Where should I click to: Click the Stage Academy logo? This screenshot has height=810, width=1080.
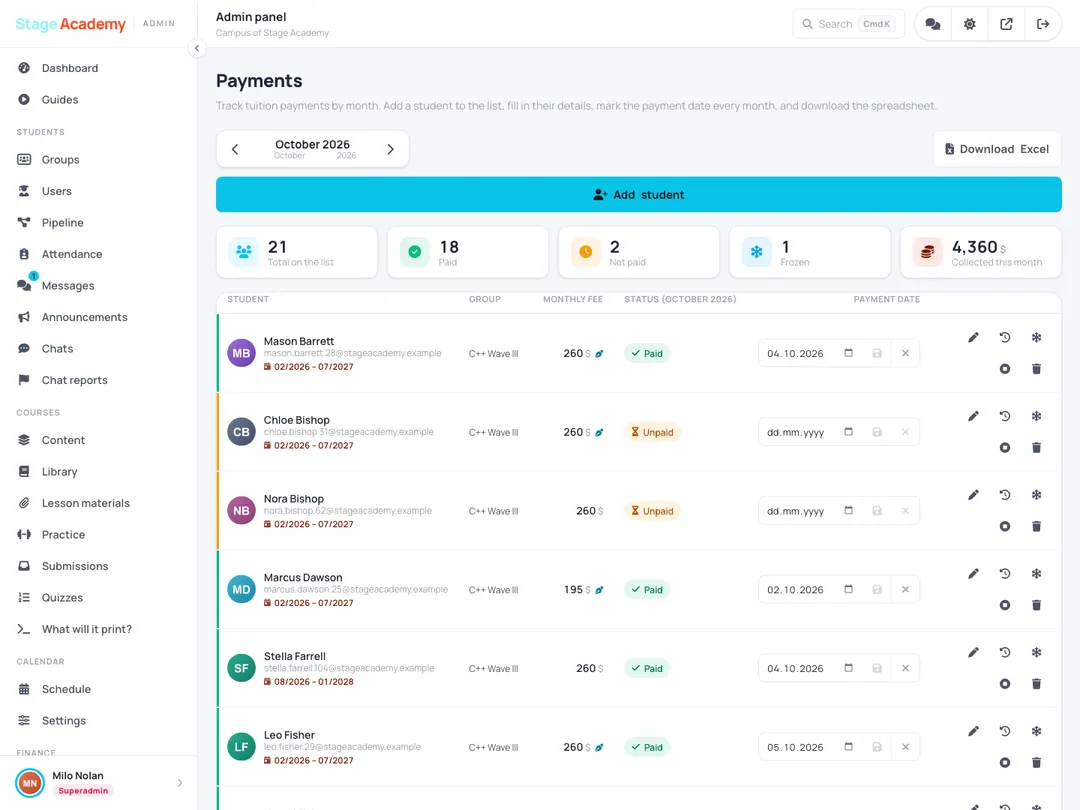click(71, 24)
